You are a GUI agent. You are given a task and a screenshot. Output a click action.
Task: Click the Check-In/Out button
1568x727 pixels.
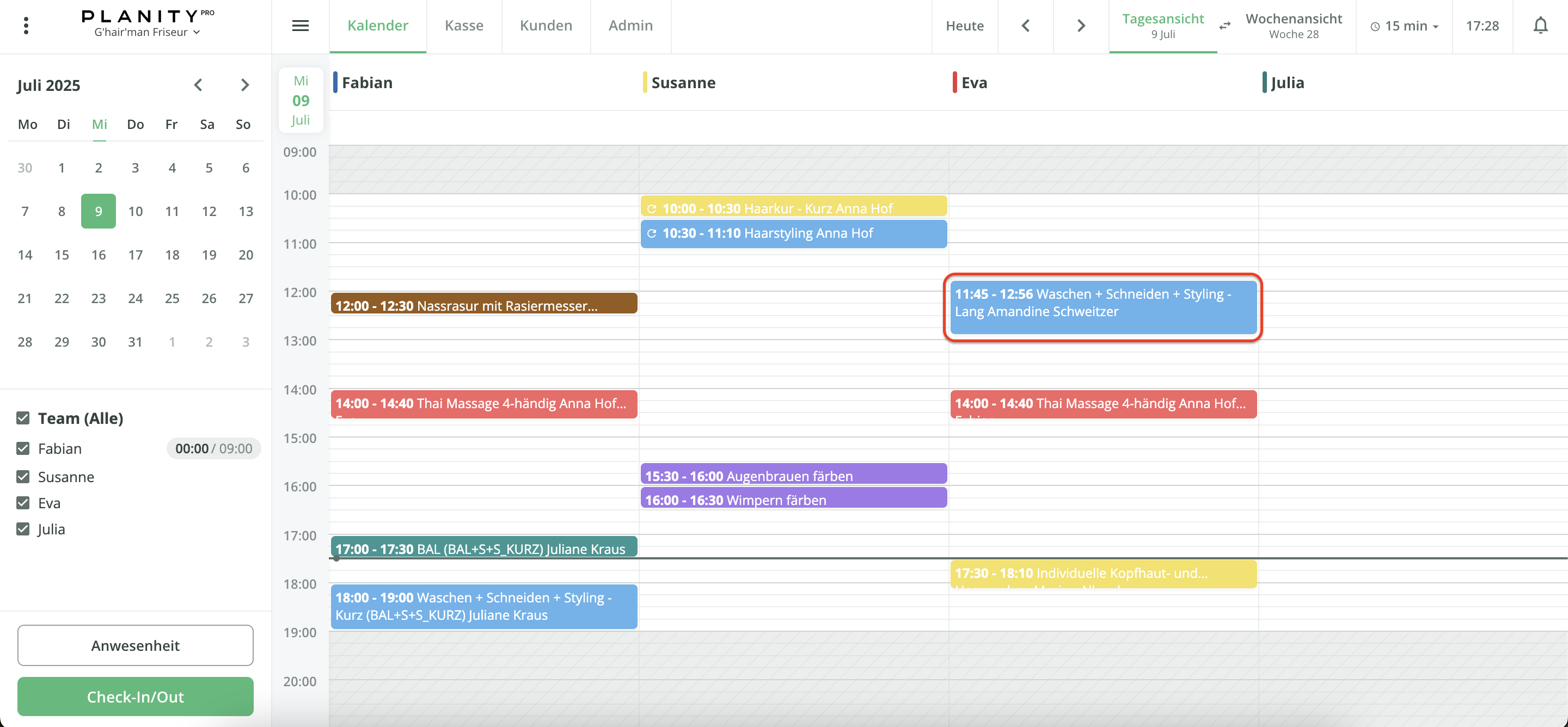tap(135, 696)
